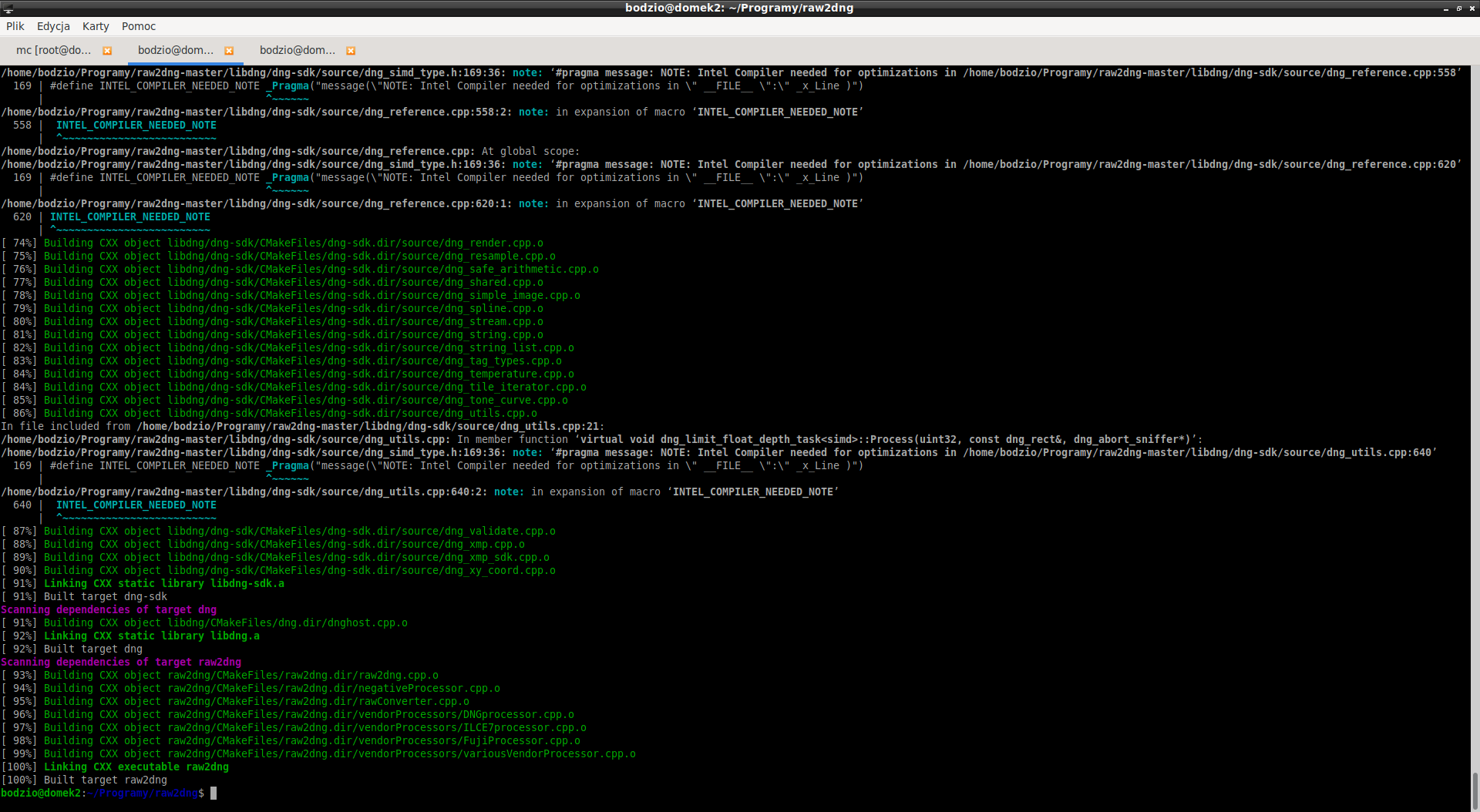Click the 'Linking CXX executable raw2dng' line
This screenshot has width=1480, height=812.
(136, 767)
